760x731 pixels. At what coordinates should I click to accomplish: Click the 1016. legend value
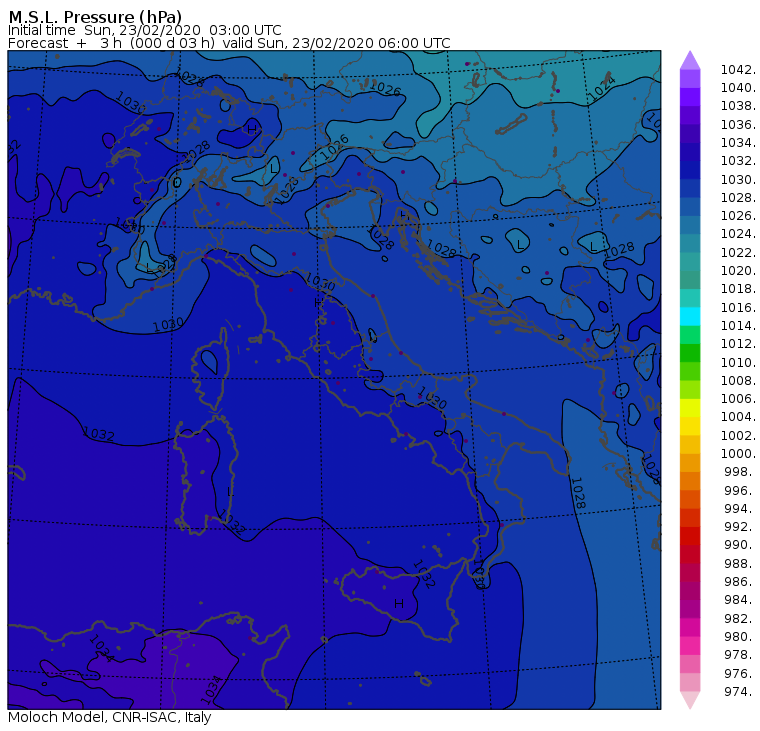tap(738, 307)
